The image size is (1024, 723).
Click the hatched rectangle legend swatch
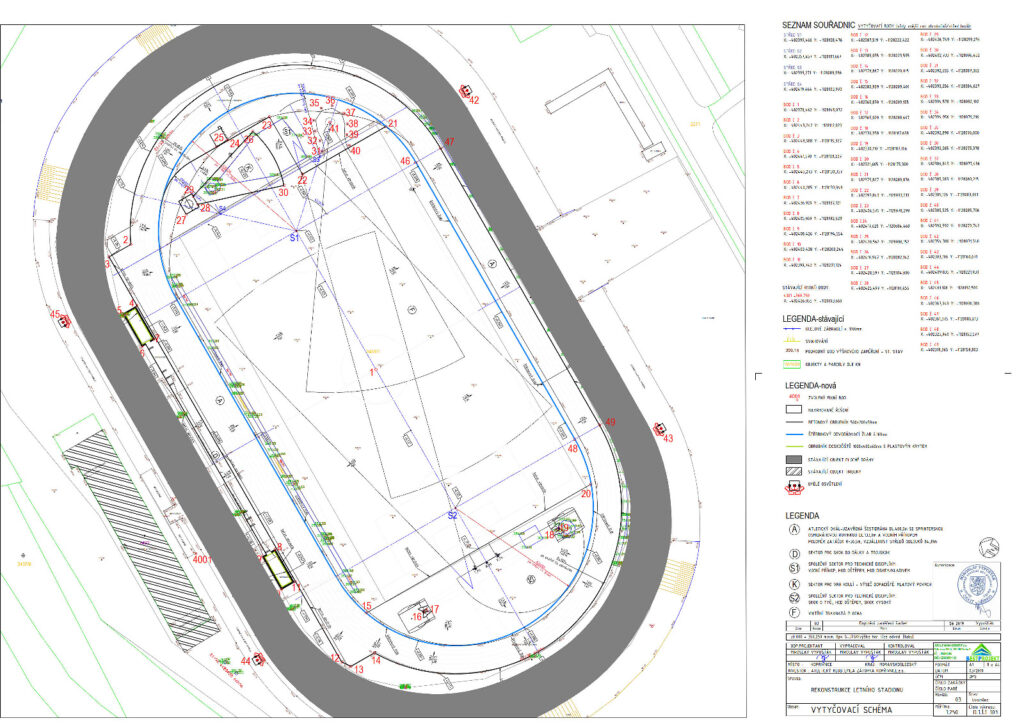[x=793, y=470]
